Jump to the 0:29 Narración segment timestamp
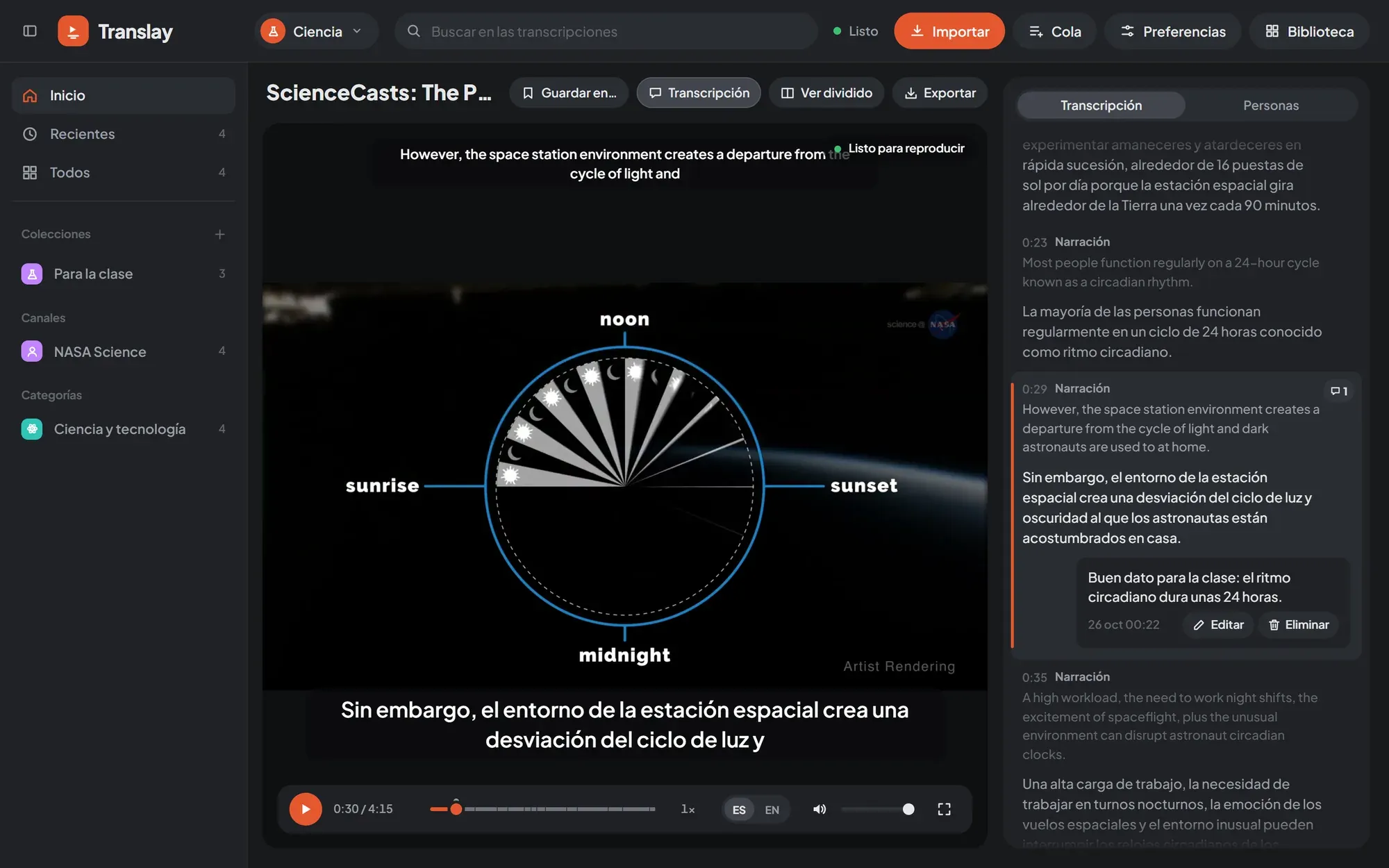The image size is (1389, 868). pos(1034,389)
